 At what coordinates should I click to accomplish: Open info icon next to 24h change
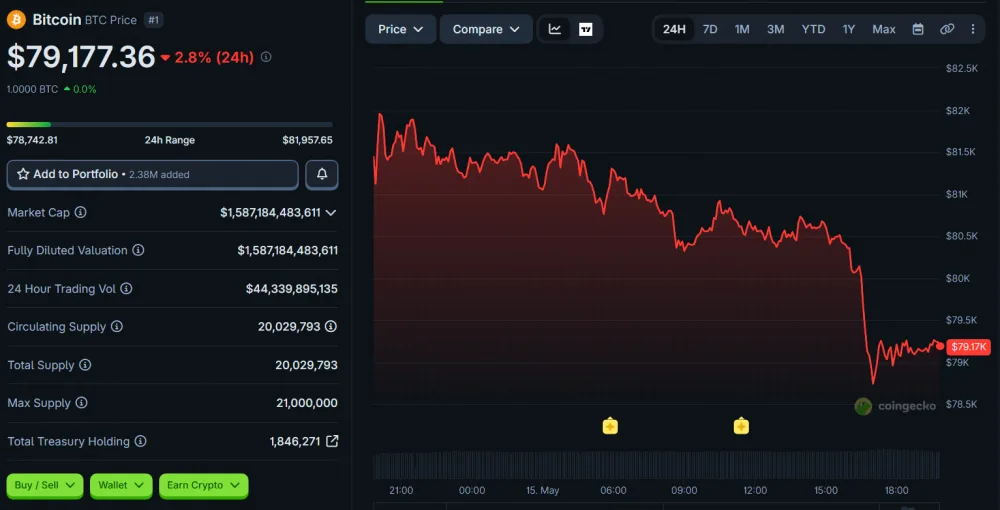pos(267,57)
